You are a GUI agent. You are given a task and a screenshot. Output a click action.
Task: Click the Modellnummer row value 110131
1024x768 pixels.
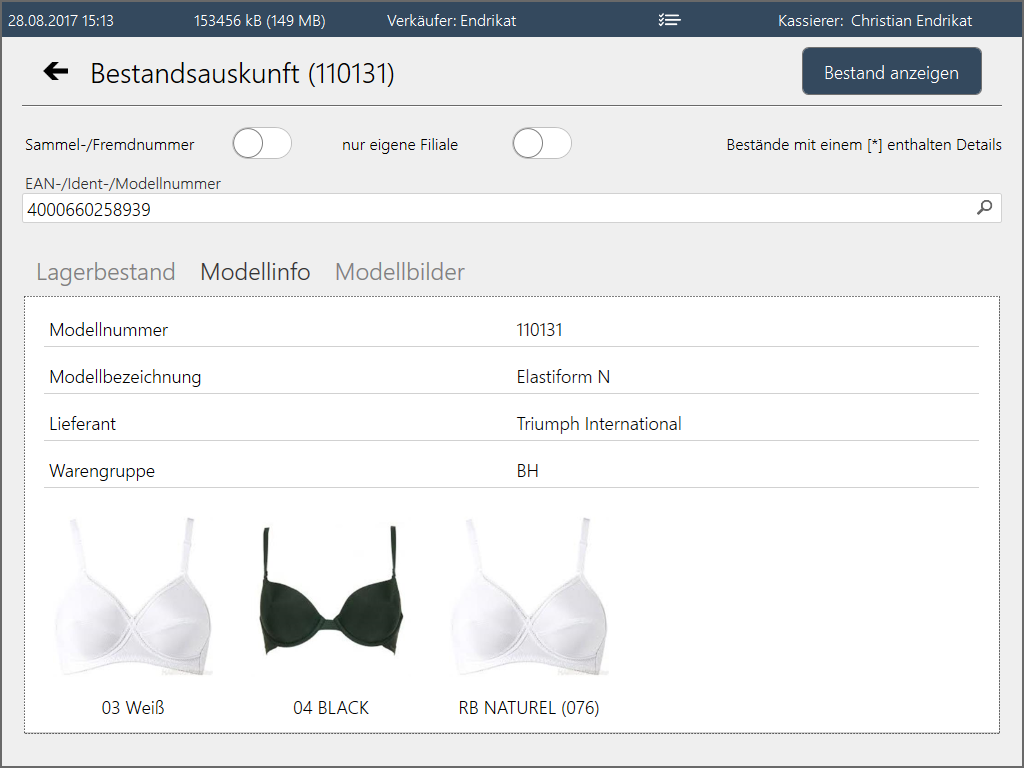coord(540,330)
